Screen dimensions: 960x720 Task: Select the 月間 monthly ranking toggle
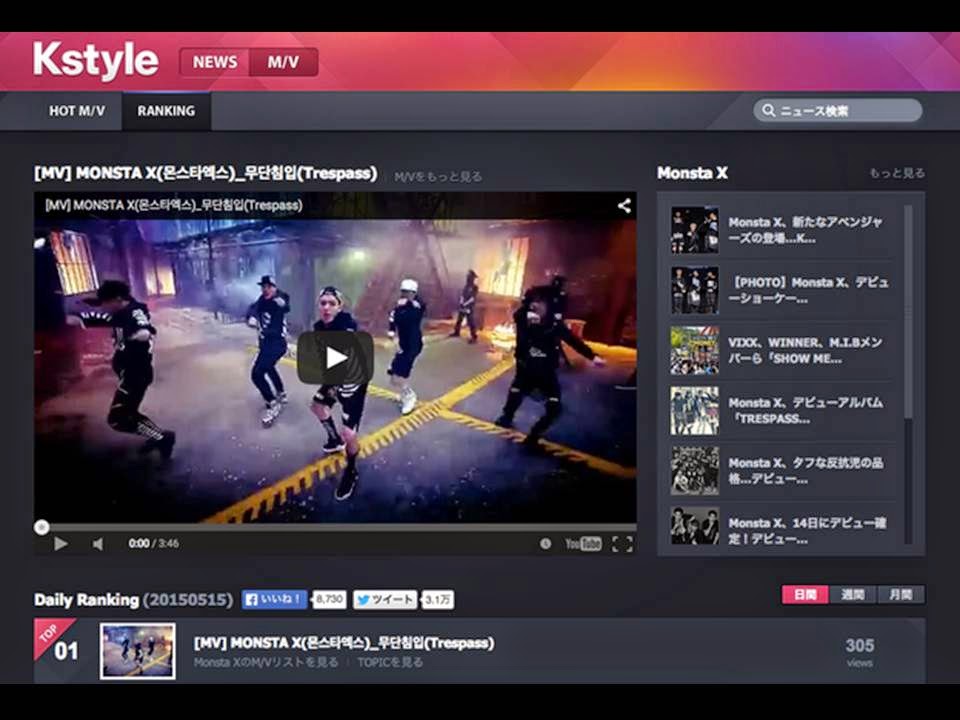tap(901, 594)
